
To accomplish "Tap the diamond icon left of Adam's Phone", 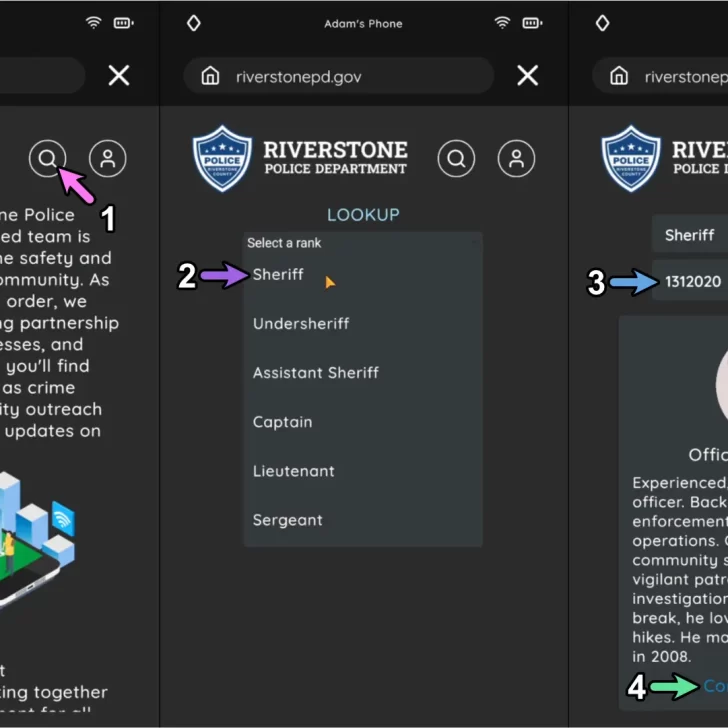I will coord(194,23).
